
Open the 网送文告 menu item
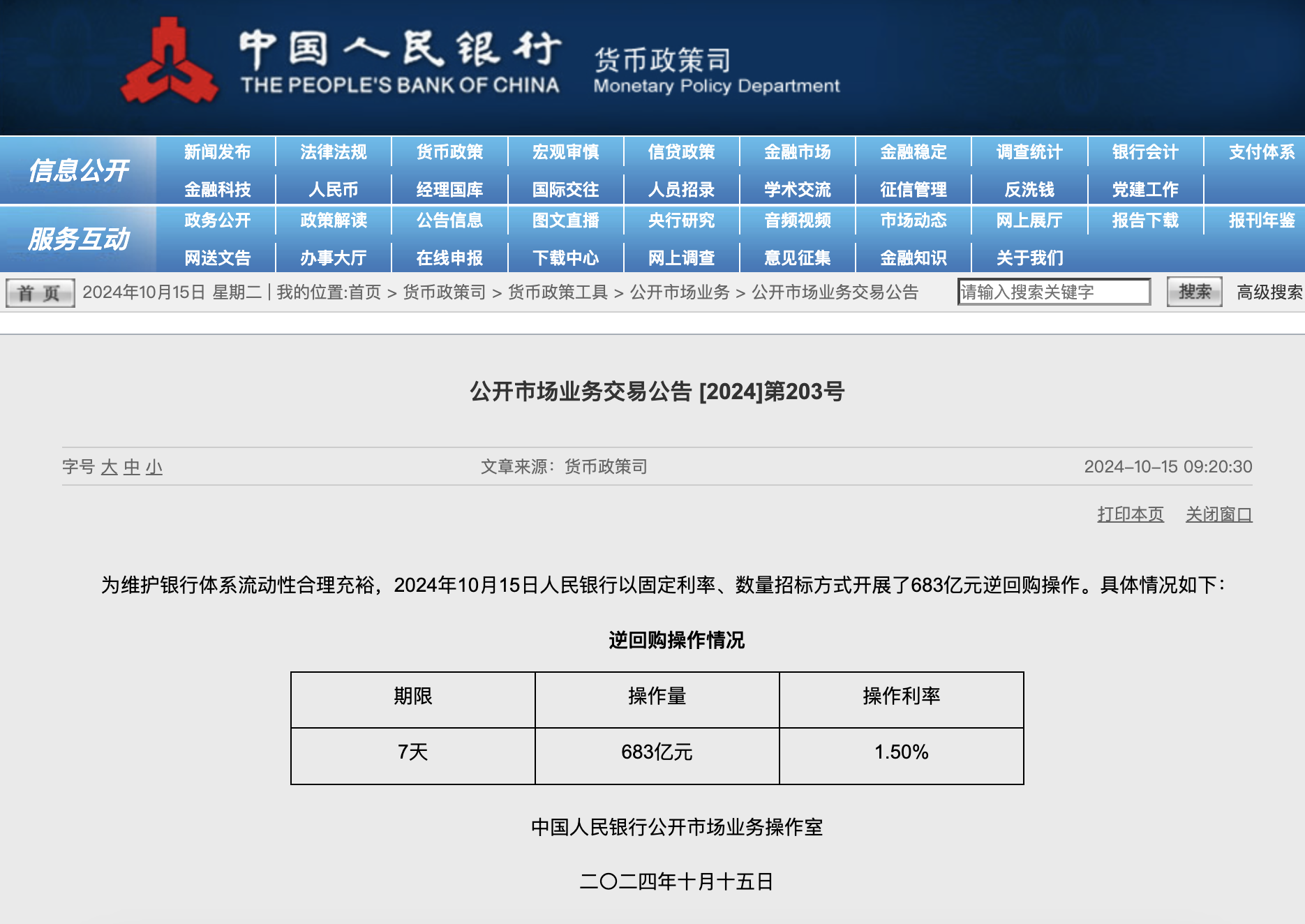(217, 258)
